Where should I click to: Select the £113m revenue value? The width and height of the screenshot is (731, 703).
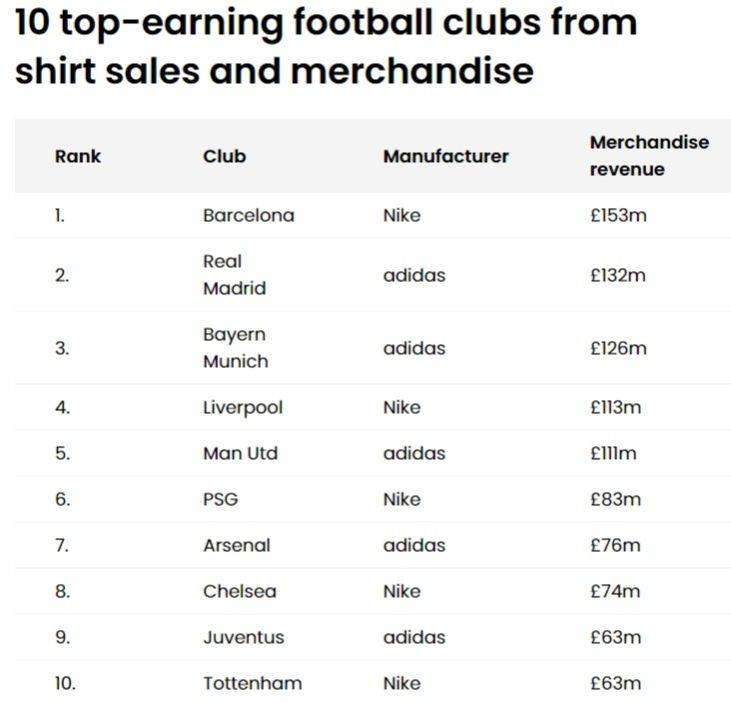pyautogui.click(x=615, y=407)
